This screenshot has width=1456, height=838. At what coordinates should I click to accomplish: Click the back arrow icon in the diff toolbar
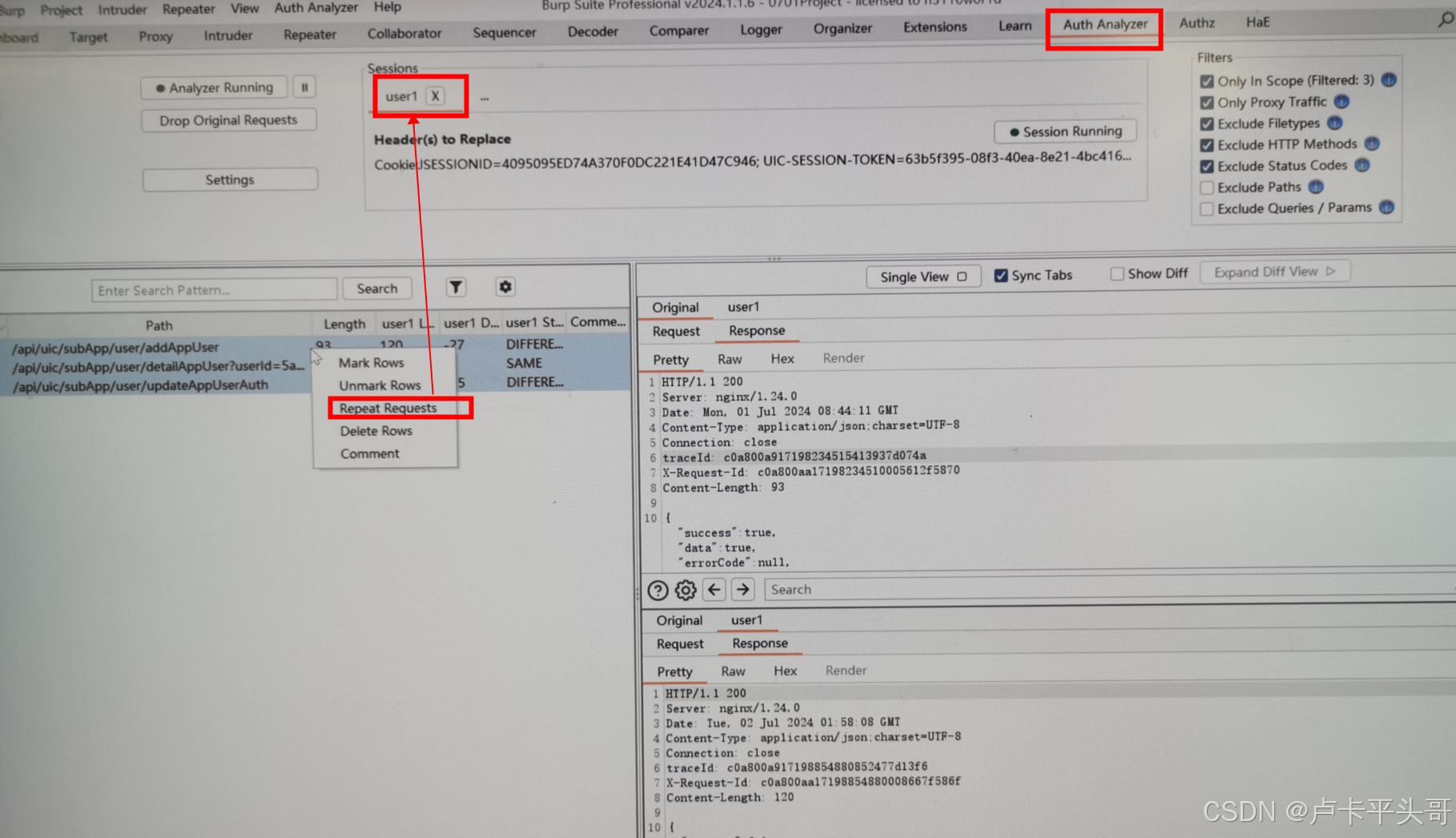coord(714,589)
